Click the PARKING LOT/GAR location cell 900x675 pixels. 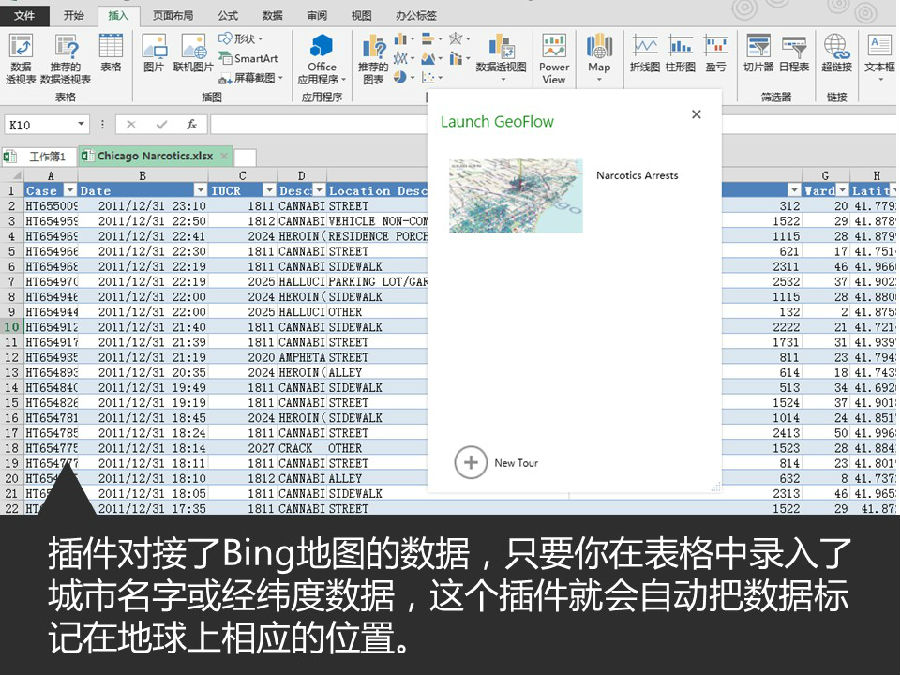tap(378, 281)
